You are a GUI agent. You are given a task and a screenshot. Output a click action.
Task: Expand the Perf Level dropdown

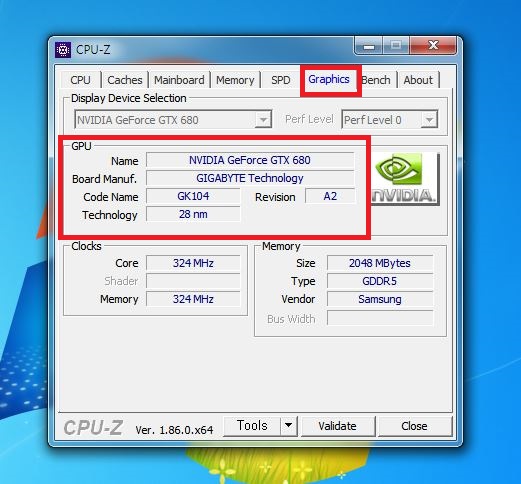(x=389, y=120)
